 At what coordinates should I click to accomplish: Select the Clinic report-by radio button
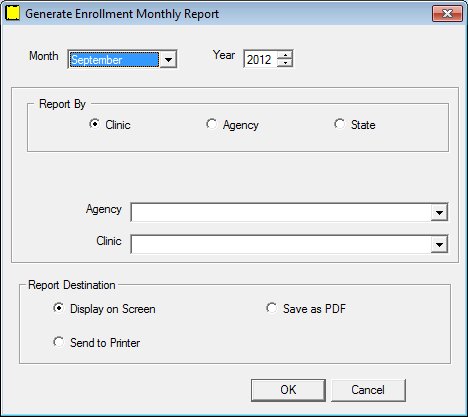[x=95, y=124]
